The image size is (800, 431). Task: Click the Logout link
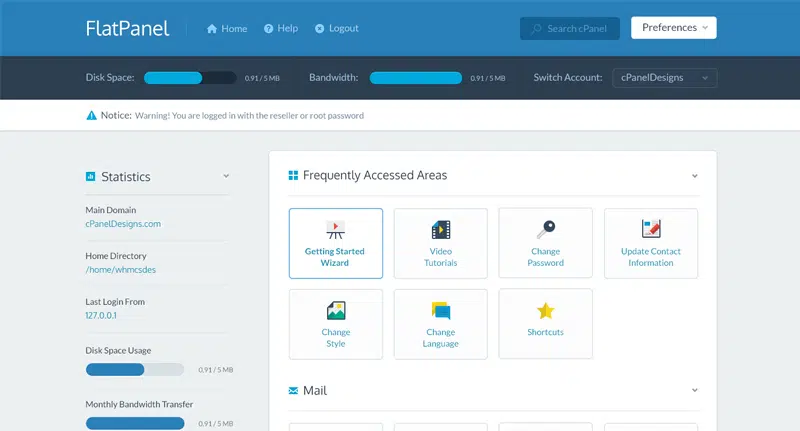tap(336, 29)
